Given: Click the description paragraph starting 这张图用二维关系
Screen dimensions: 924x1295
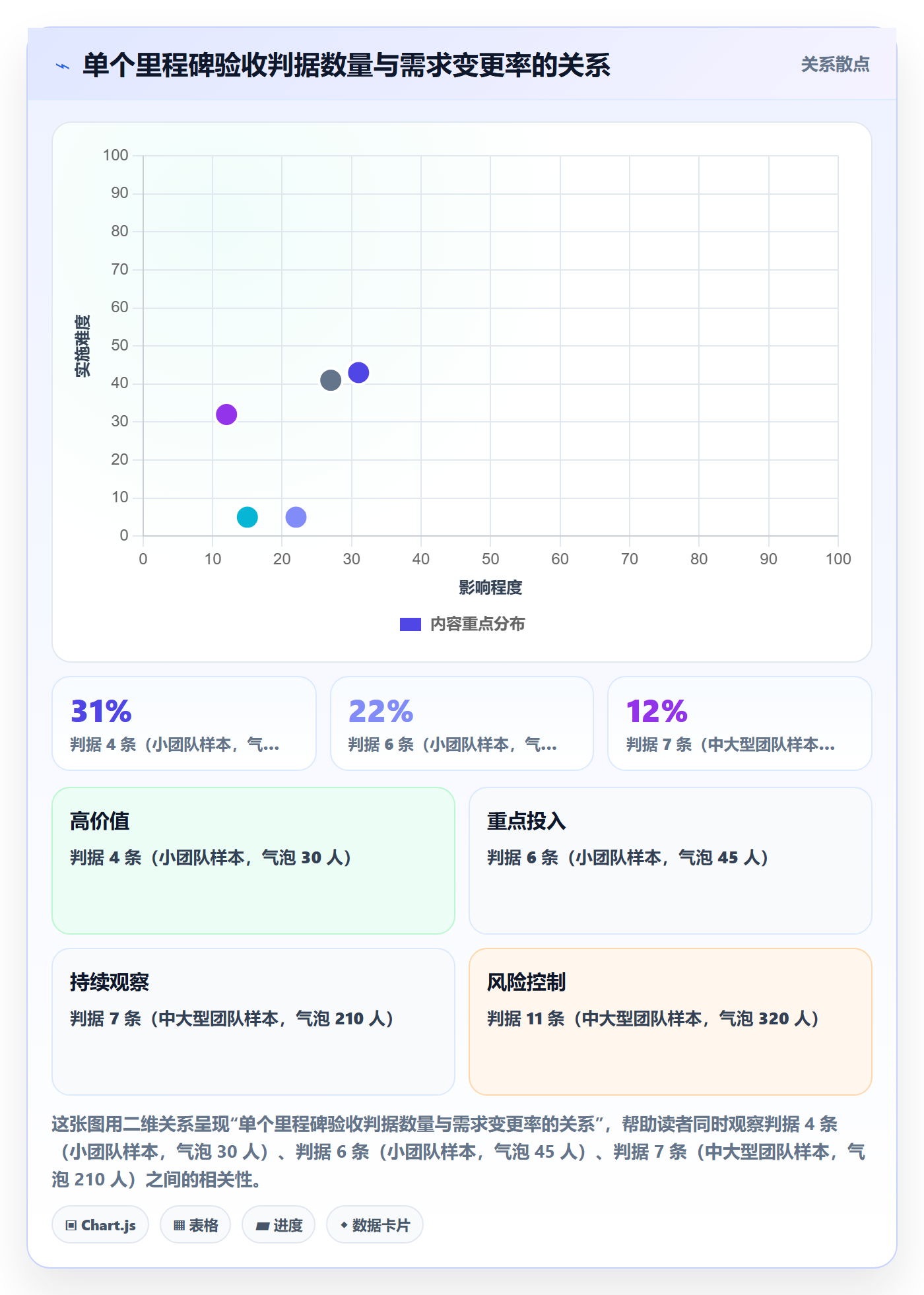Looking at the screenshot, I should pyautogui.click(x=458, y=1152).
